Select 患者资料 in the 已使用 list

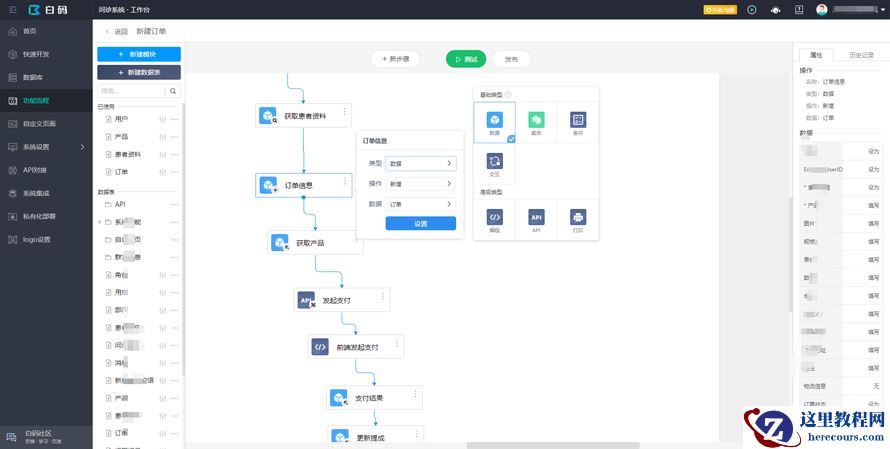tap(127, 154)
